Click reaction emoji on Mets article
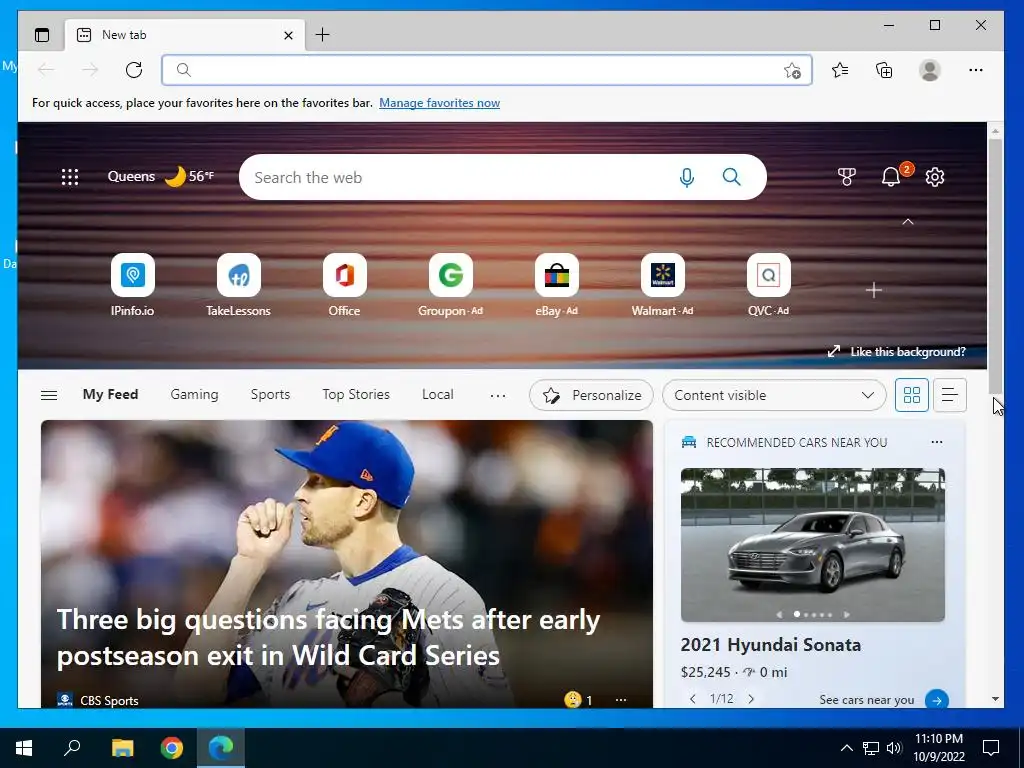The image size is (1024, 768). coord(573,700)
